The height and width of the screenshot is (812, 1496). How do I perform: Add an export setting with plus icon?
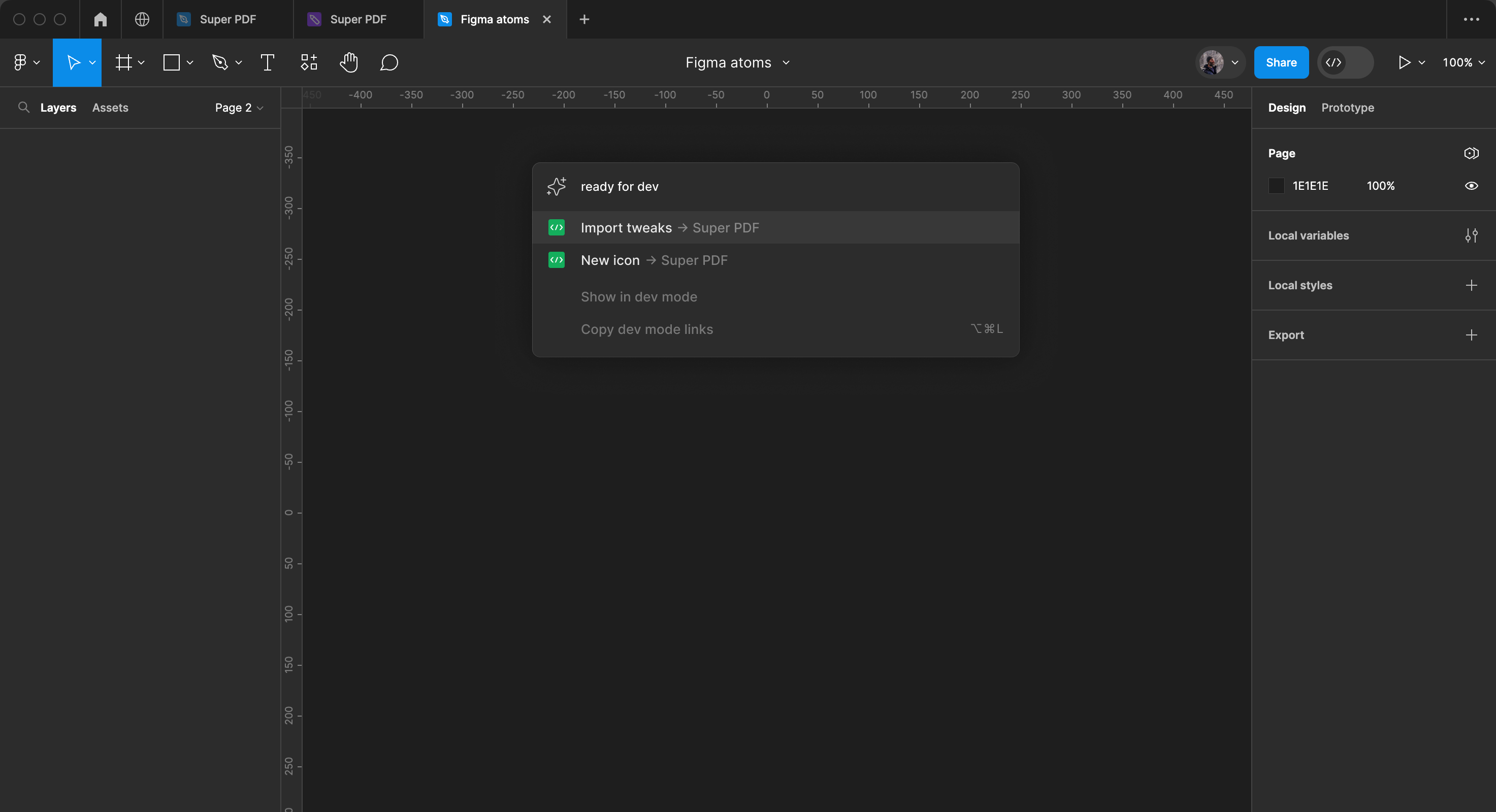pyautogui.click(x=1471, y=335)
